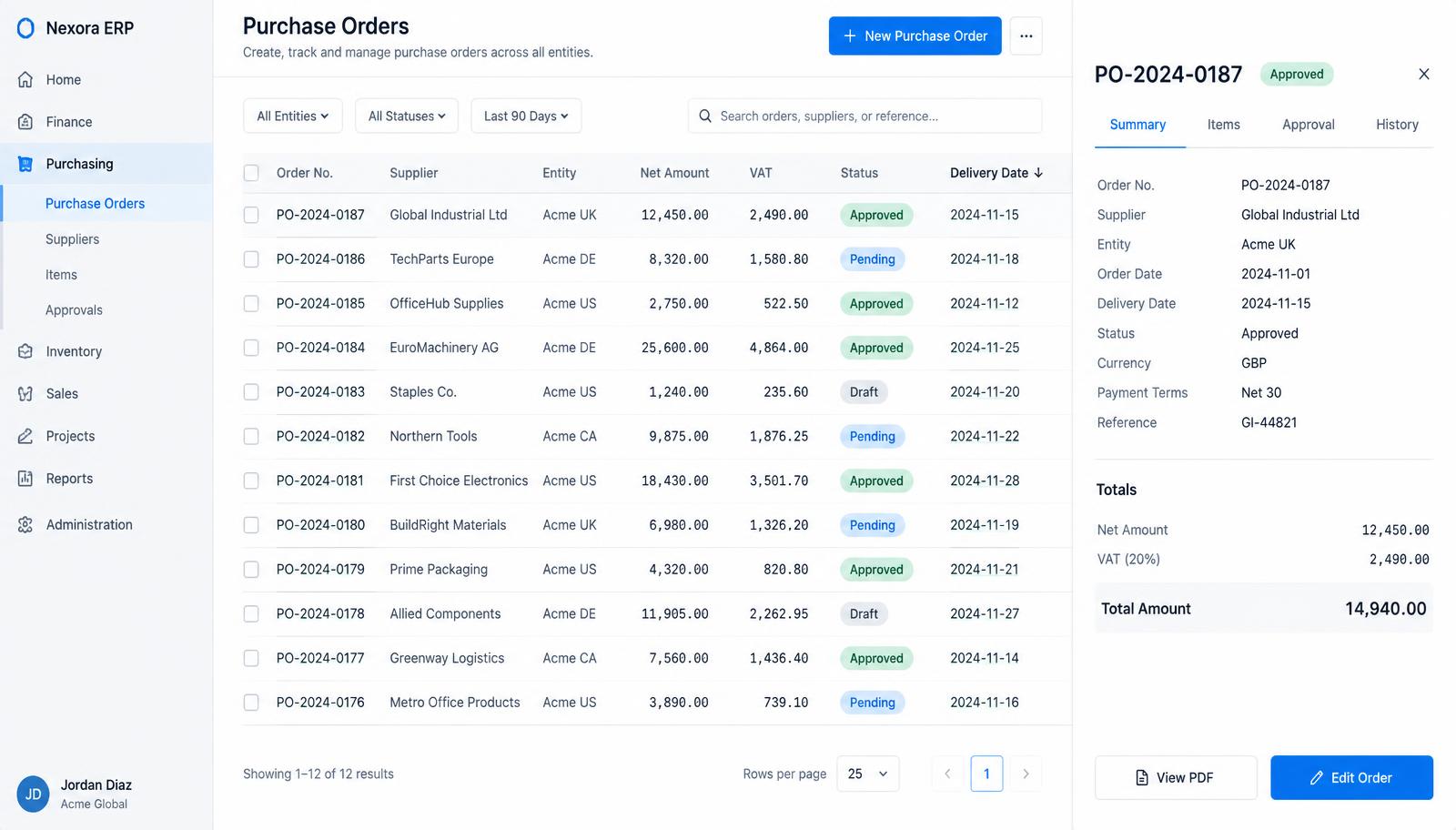The image size is (1456, 830).
Task: Expand the All Statuses filter dropdown
Action: point(407,116)
